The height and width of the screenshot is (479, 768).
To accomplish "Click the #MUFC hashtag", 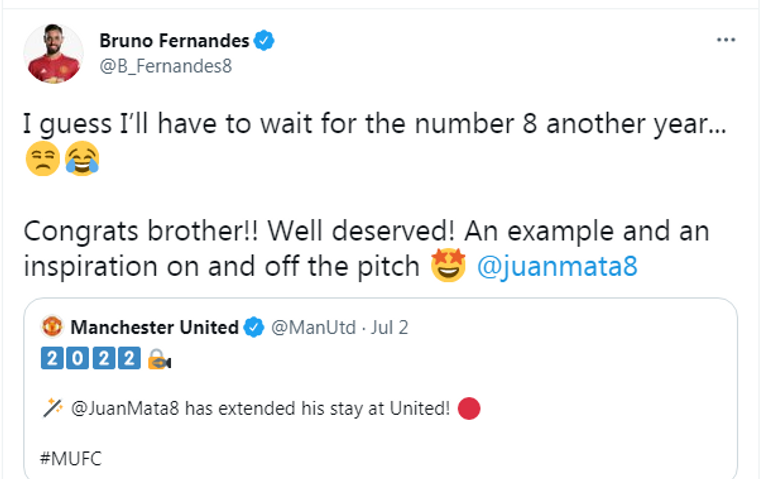I will [x=71, y=459].
